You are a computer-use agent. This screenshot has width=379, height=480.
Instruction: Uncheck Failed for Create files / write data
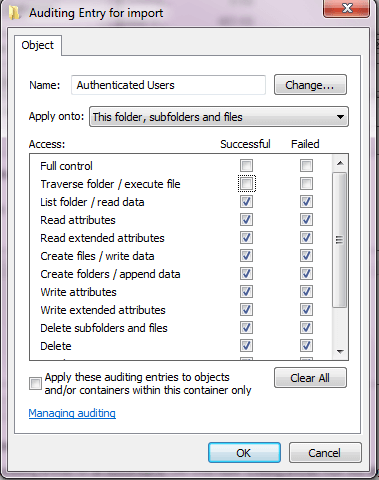(x=306, y=255)
